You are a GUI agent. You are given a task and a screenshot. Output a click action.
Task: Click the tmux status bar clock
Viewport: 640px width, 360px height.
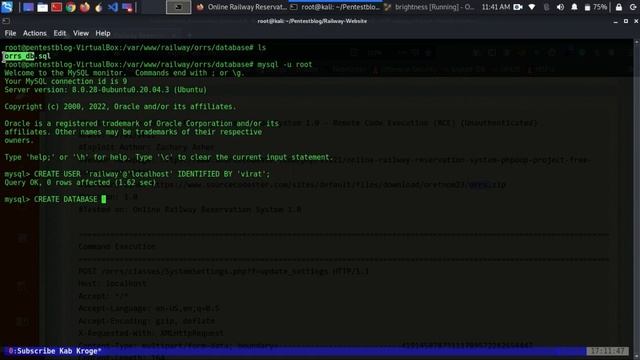point(607,351)
